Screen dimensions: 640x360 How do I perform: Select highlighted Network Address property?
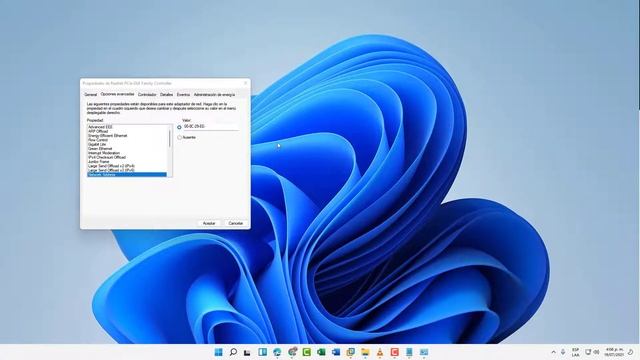click(127, 175)
